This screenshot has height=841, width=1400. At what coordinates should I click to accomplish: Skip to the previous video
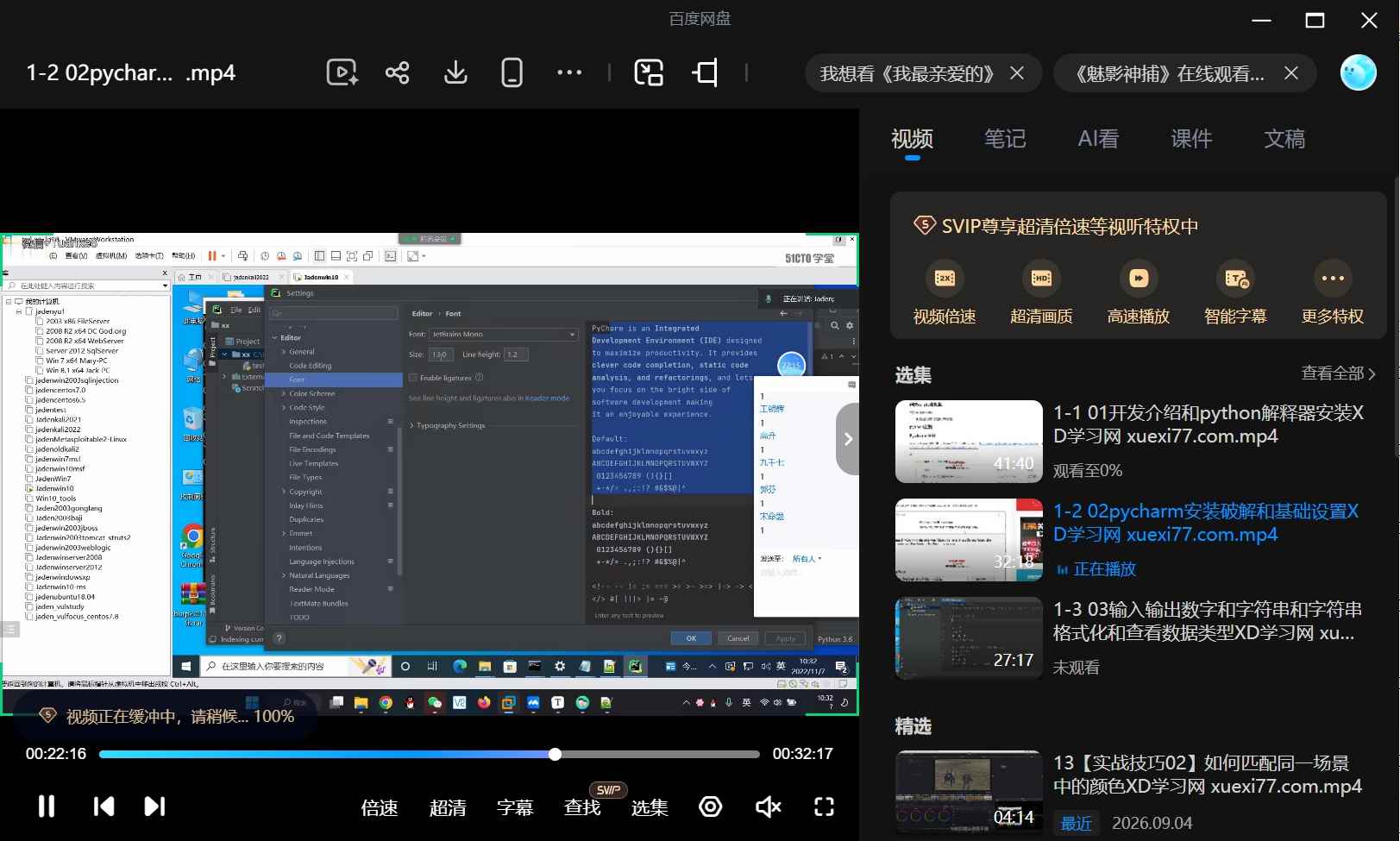click(x=104, y=806)
